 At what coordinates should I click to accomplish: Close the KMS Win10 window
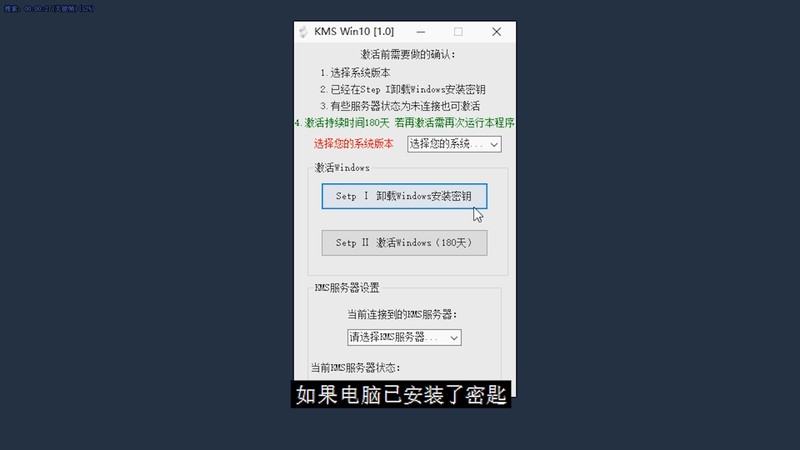click(496, 32)
